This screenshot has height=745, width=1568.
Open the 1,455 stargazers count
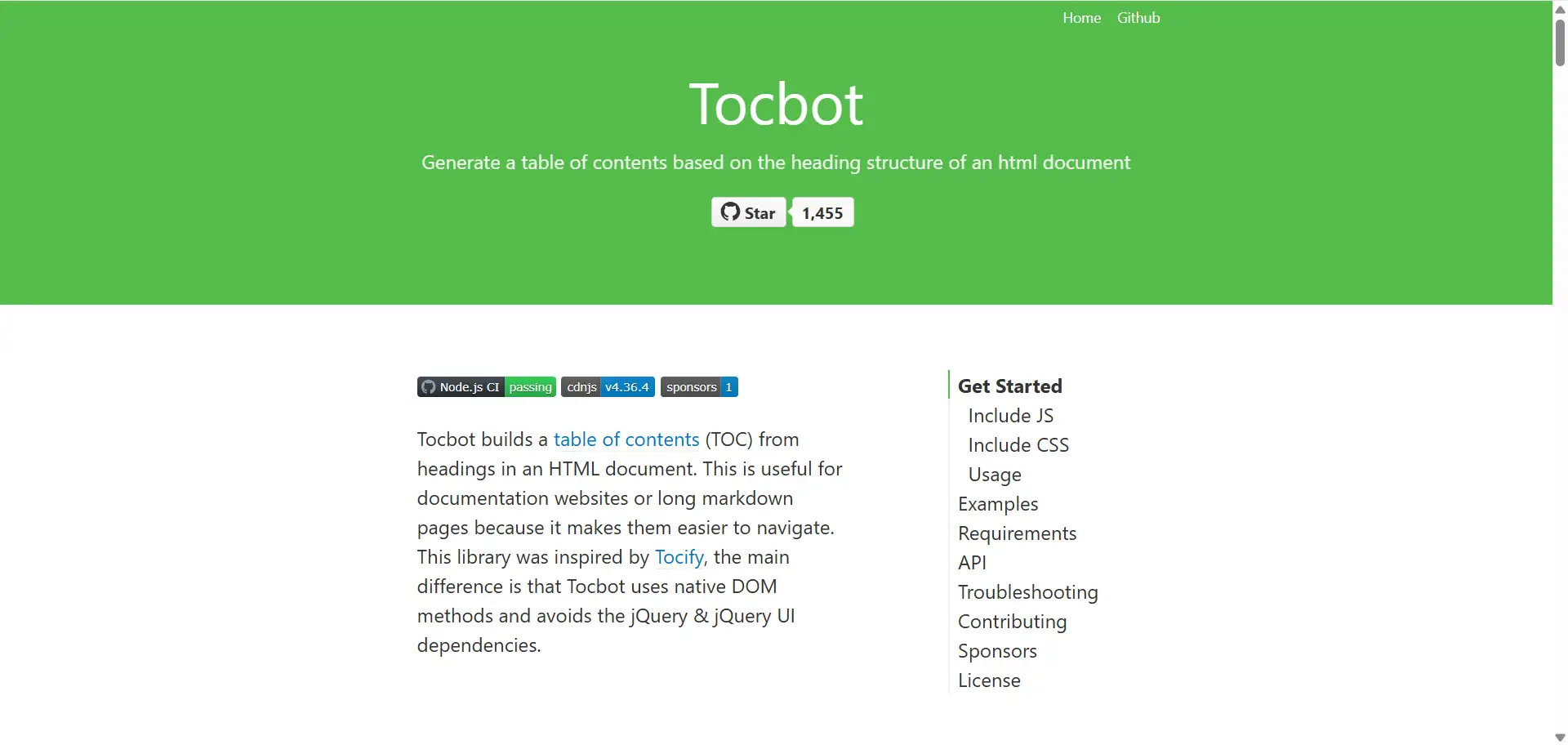[x=822, y=212]
